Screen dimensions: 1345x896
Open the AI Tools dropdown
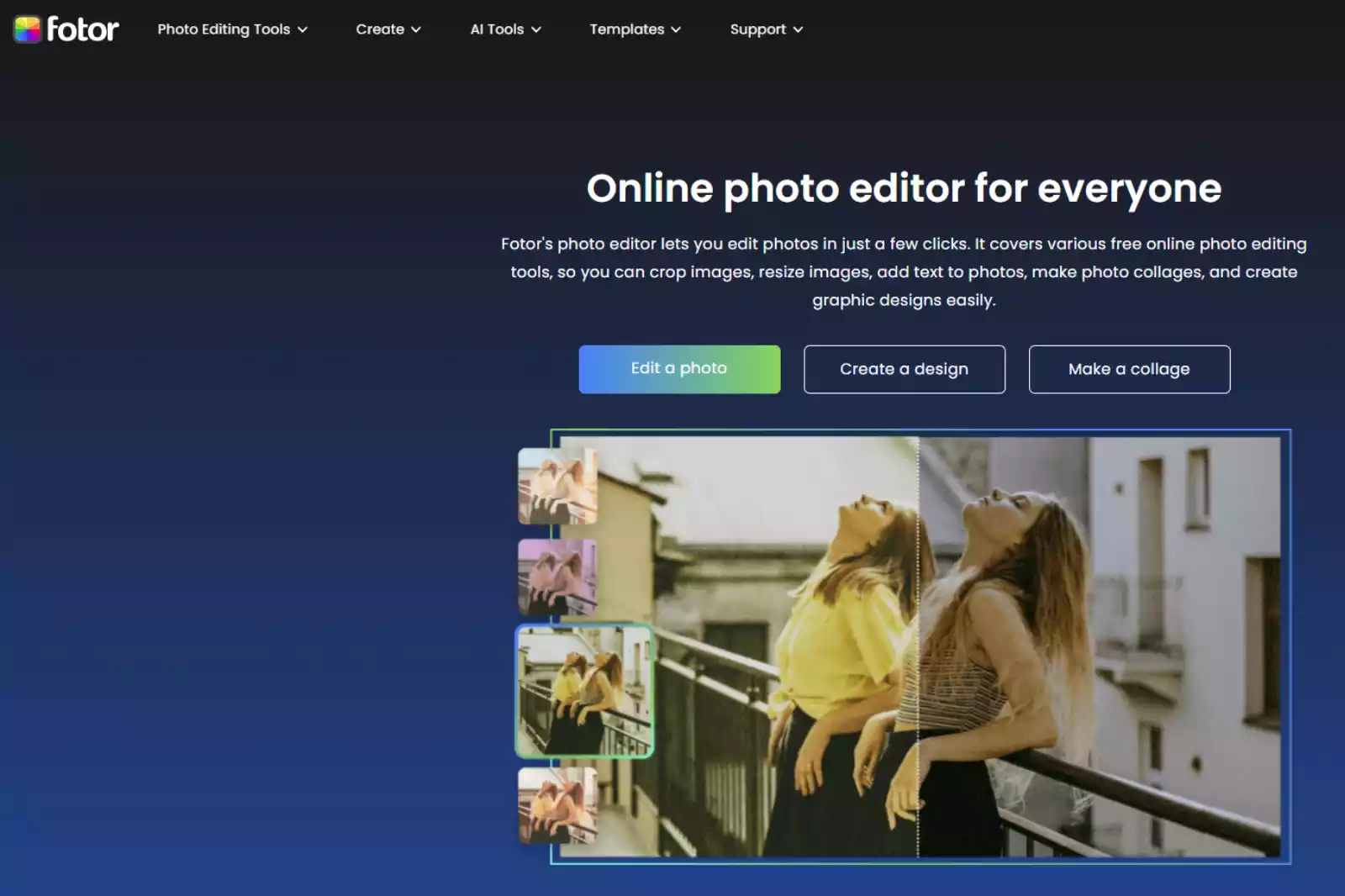(x=535, y=29)
